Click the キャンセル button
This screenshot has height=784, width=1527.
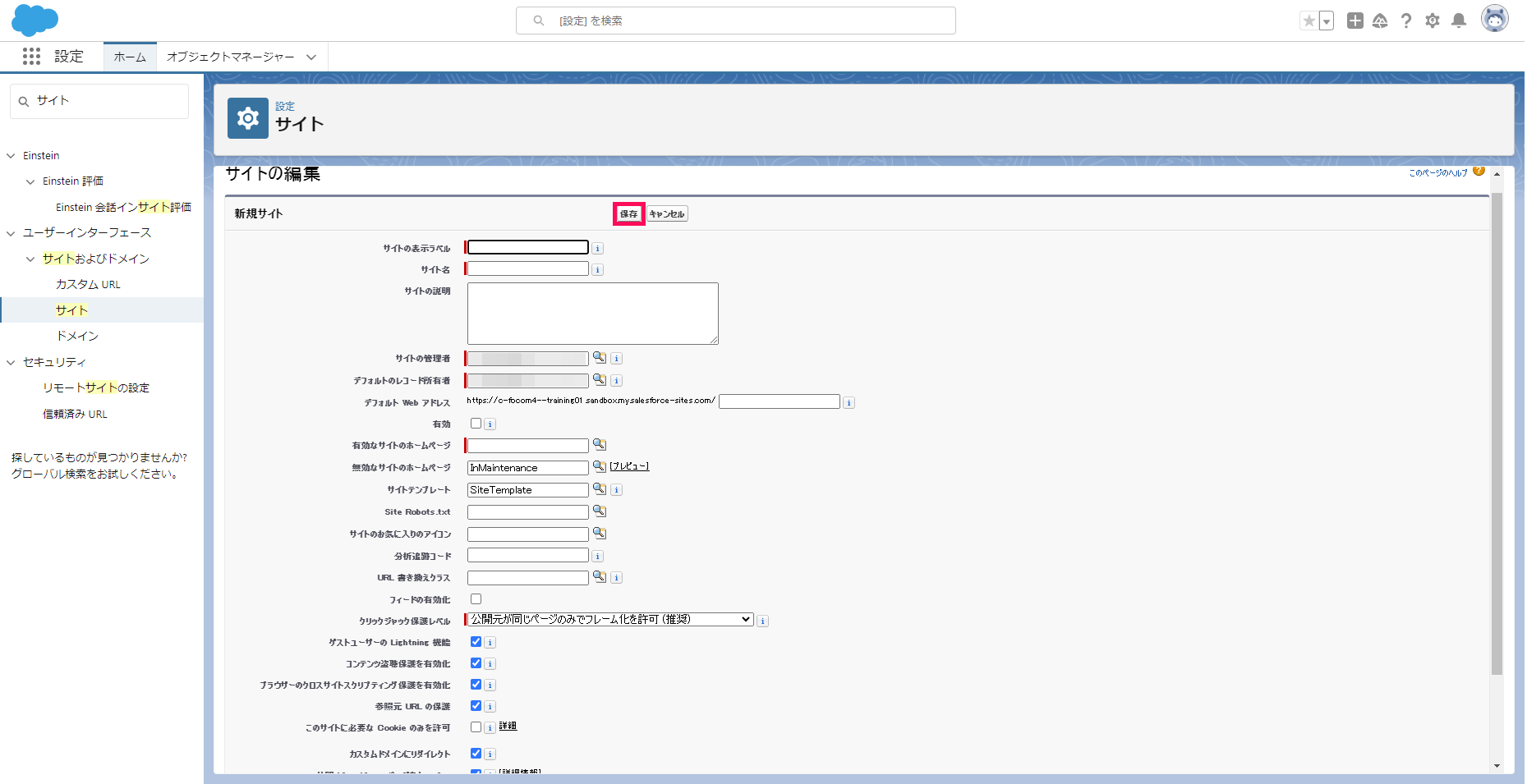667,214
